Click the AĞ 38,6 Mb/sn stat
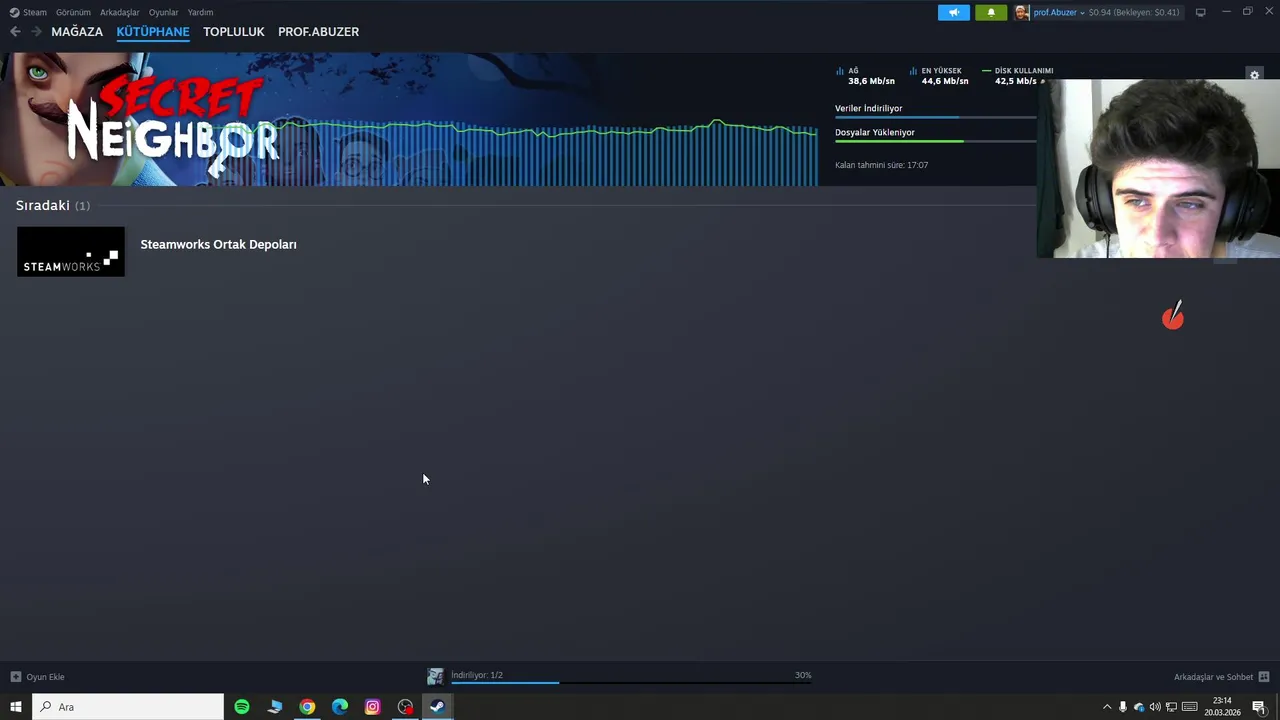1280x720 pixels. point(865,76)
